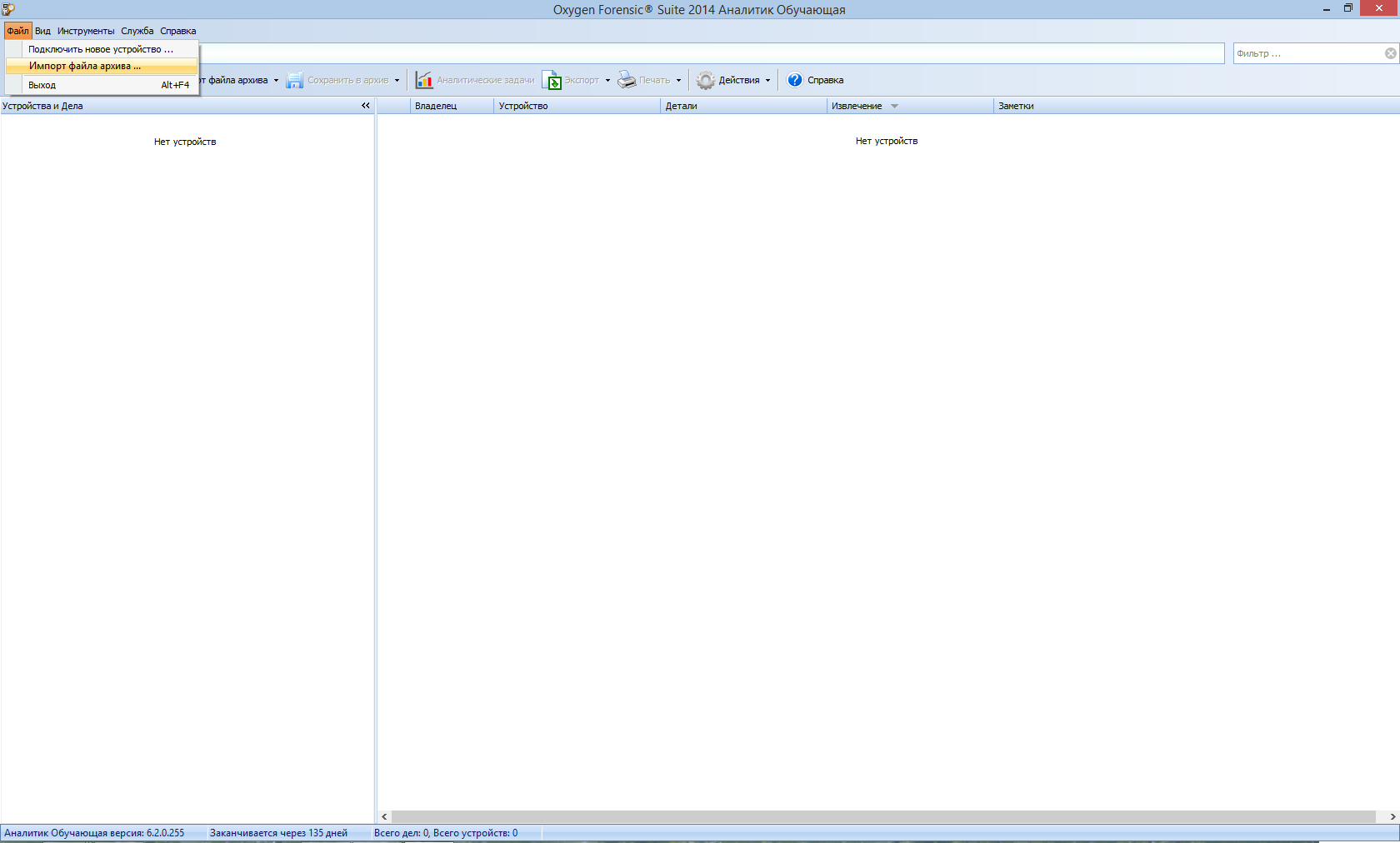This screenshot has height=843, width=1400.
Task: Click the Владелец column header
Action: pyautogui.click(x=452, y=106)
